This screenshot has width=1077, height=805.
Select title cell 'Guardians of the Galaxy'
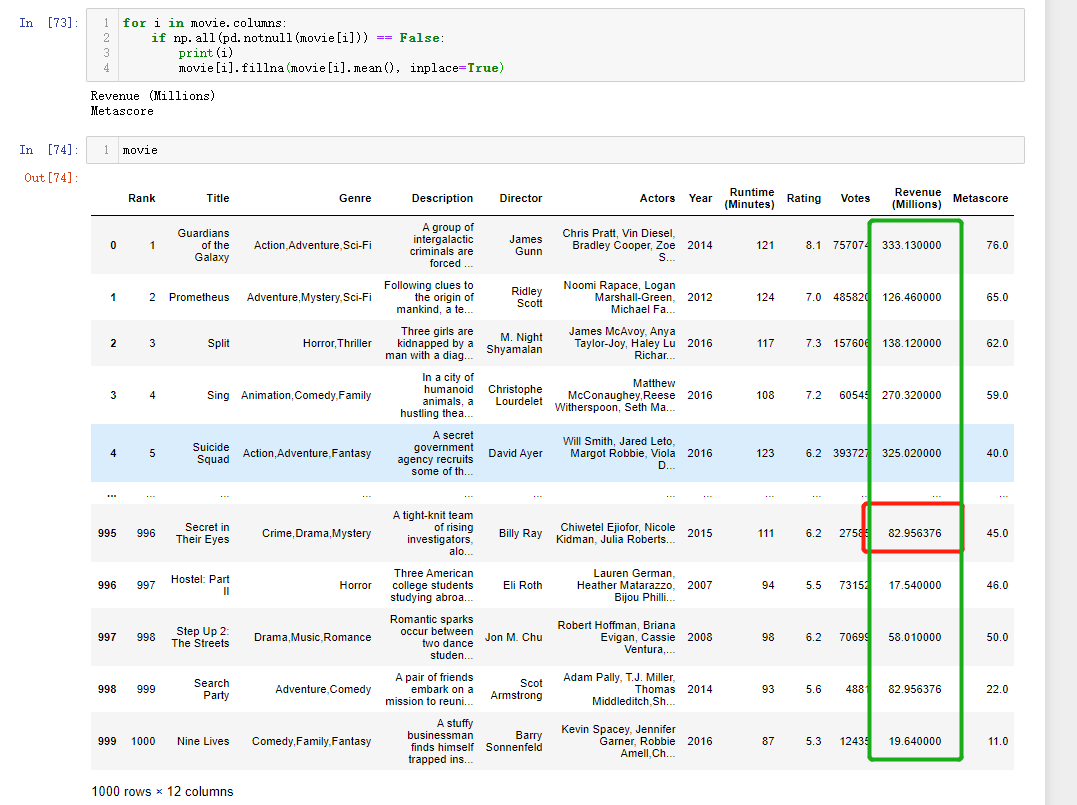(x=203, y=245)
